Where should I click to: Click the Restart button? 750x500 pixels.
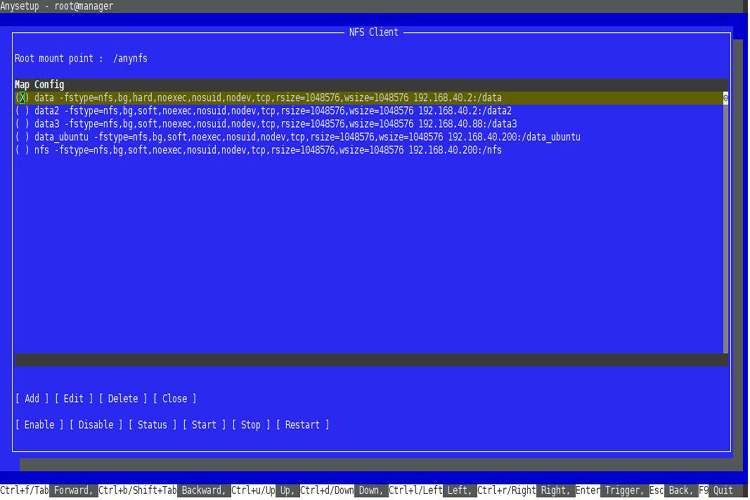[x=302, y=425]
